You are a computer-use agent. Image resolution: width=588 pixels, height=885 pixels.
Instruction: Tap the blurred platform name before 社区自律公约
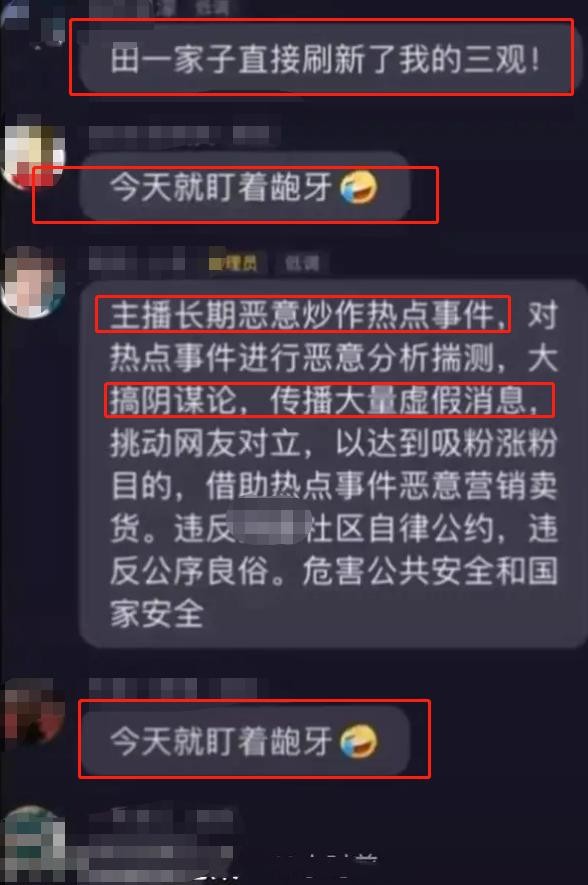(270, 526)
